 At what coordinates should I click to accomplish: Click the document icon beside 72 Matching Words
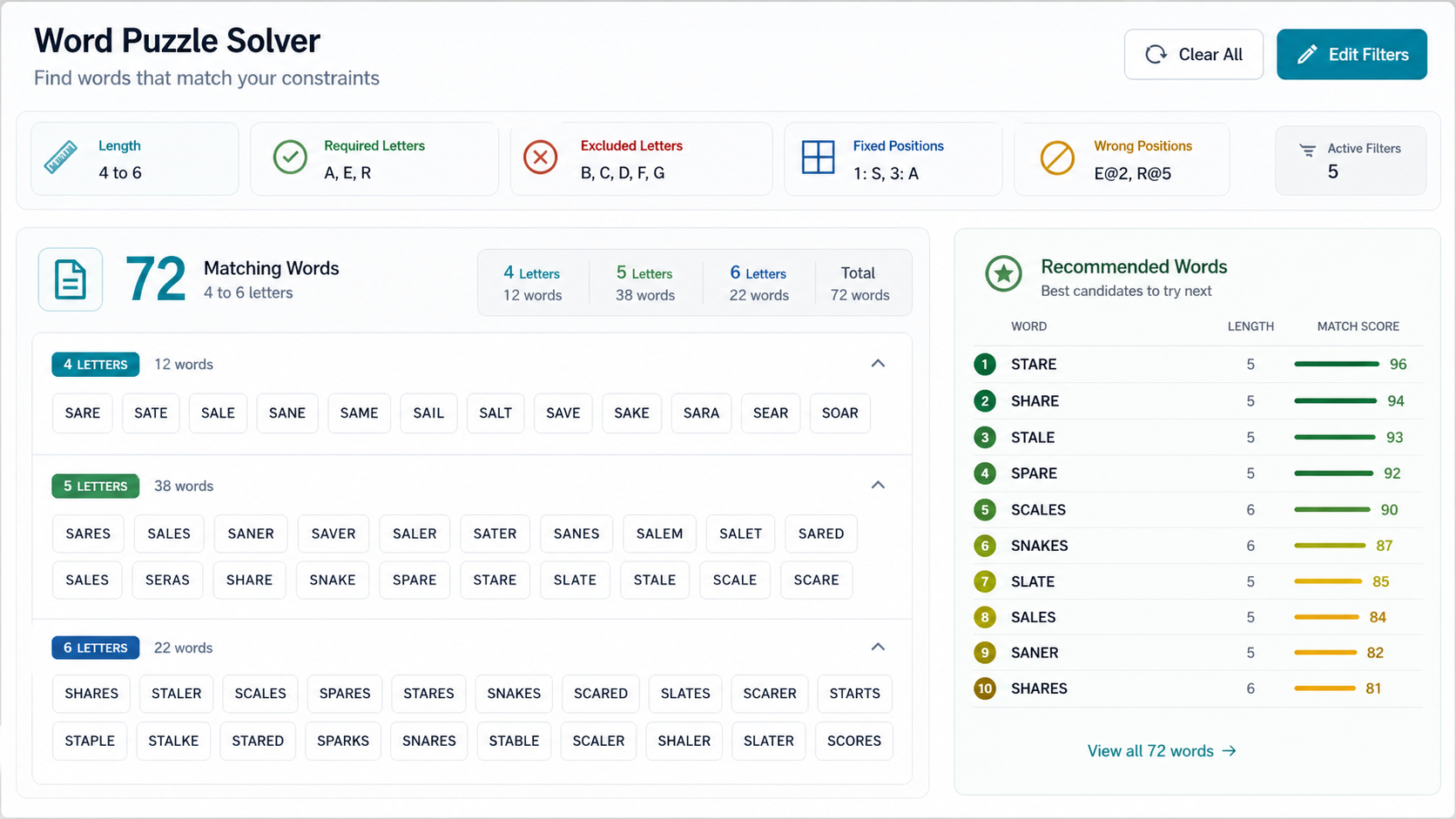click(x=71, y=279)
